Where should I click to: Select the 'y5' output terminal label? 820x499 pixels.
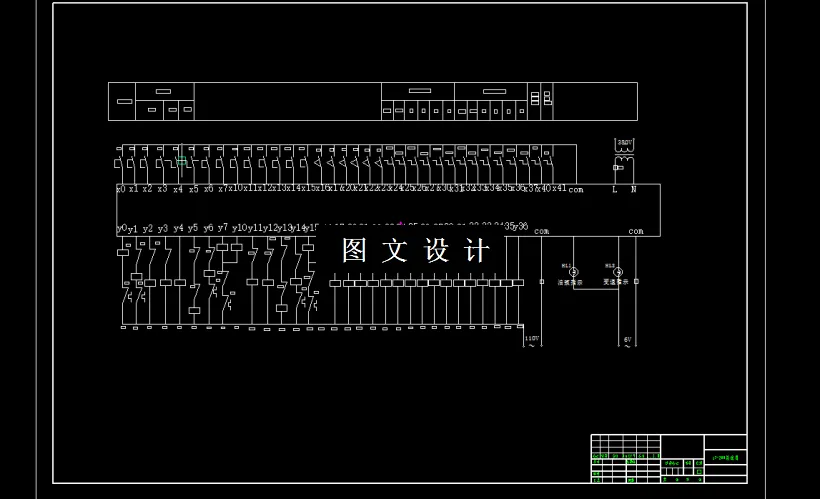coord(193,229)
